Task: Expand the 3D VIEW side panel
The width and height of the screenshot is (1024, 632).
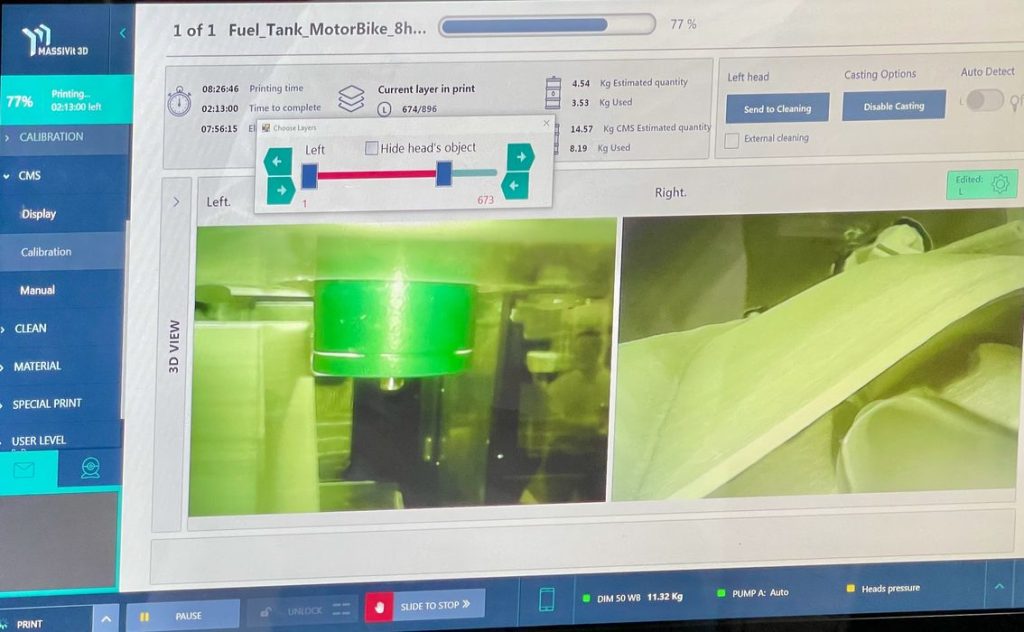Action: tap(176, 202)
